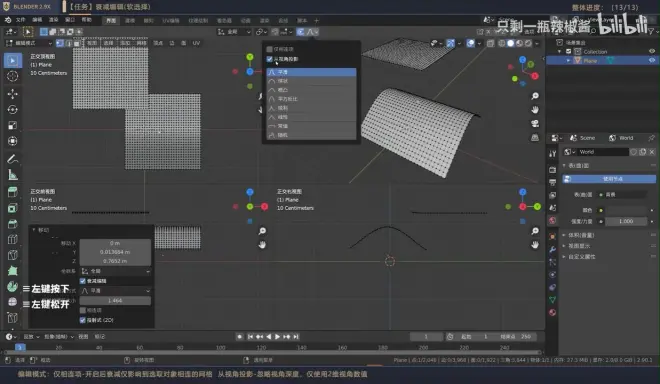The image size is (660, 384).
Task: Choose 随机 falloff from list
Action: 311,135
